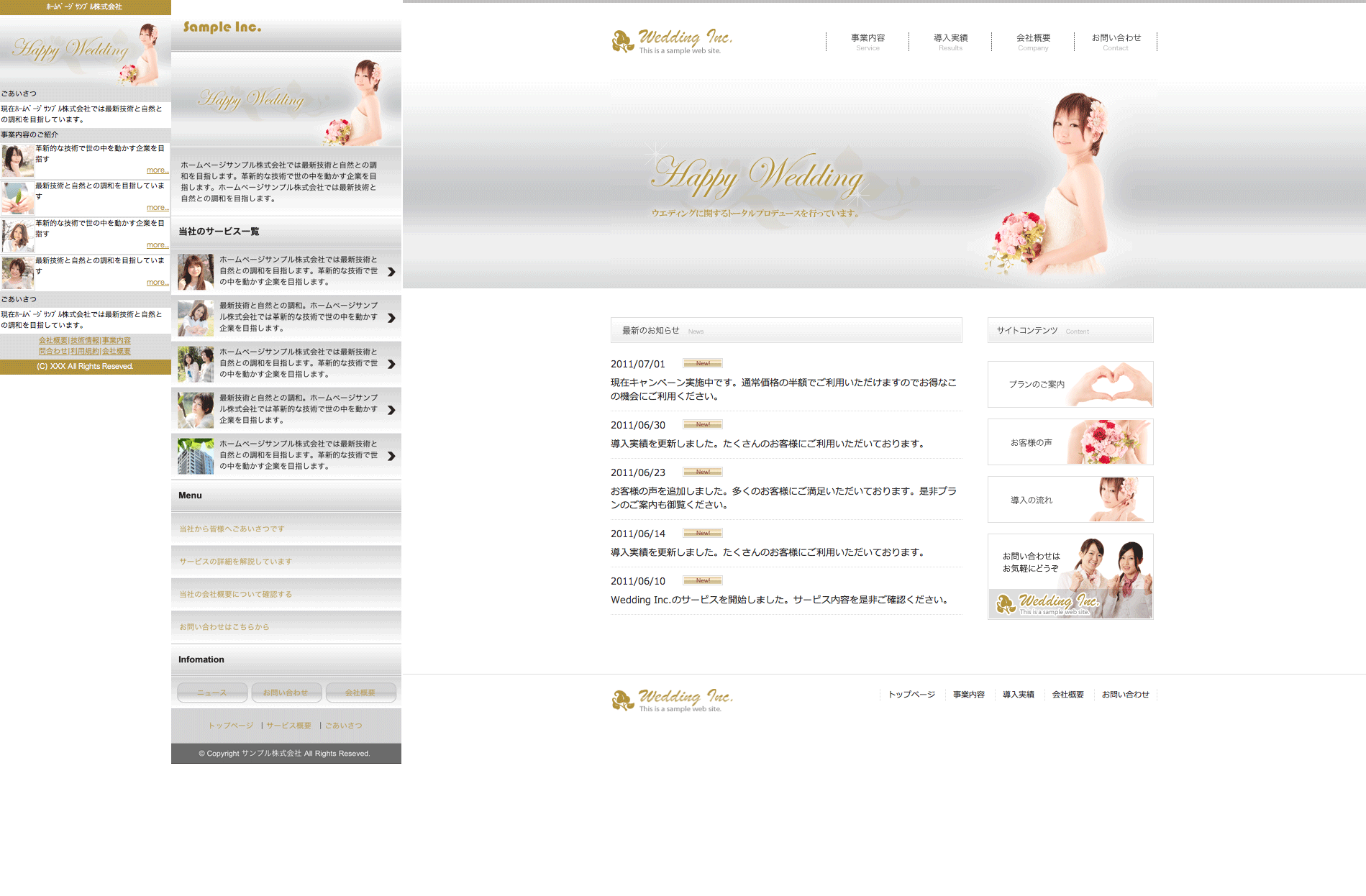The image size is (1366, 896).
Task: Click the 利用規約 link in feature-phone footer
Action: [85, 352]
